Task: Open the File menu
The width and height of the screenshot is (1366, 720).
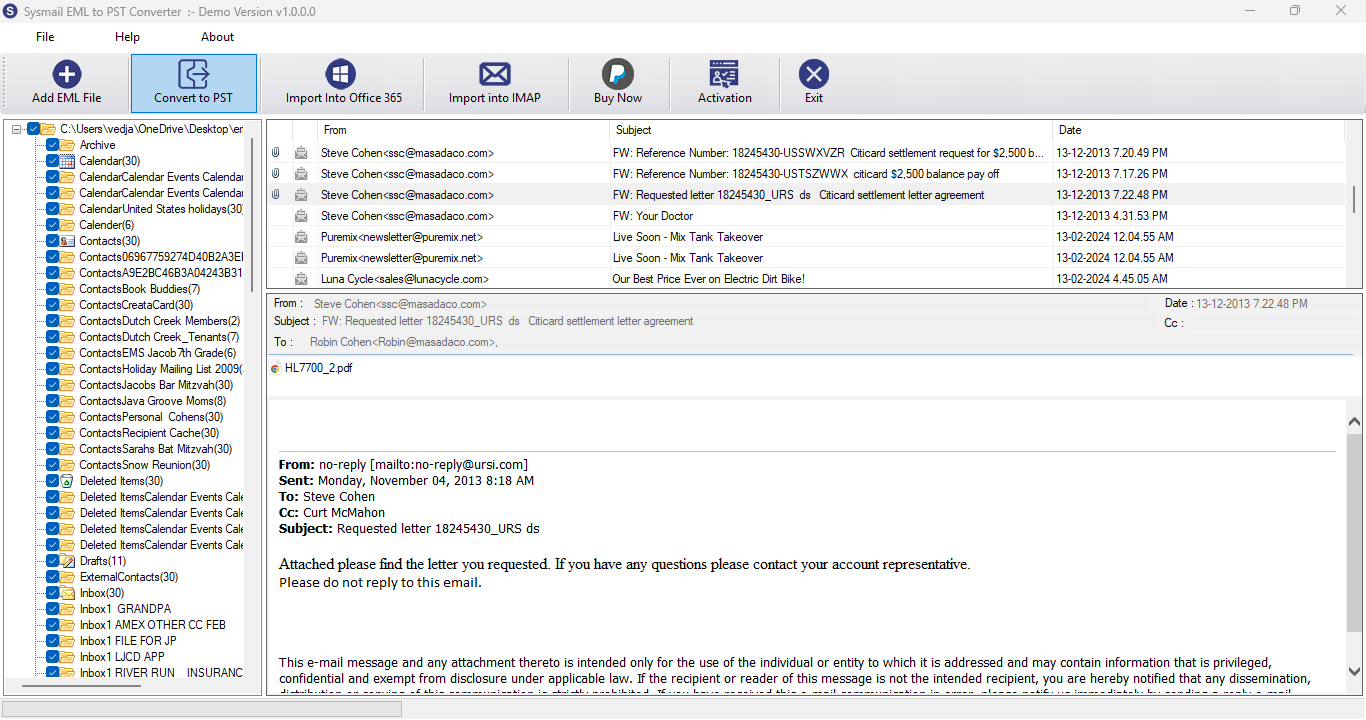Action: [45, 37]
